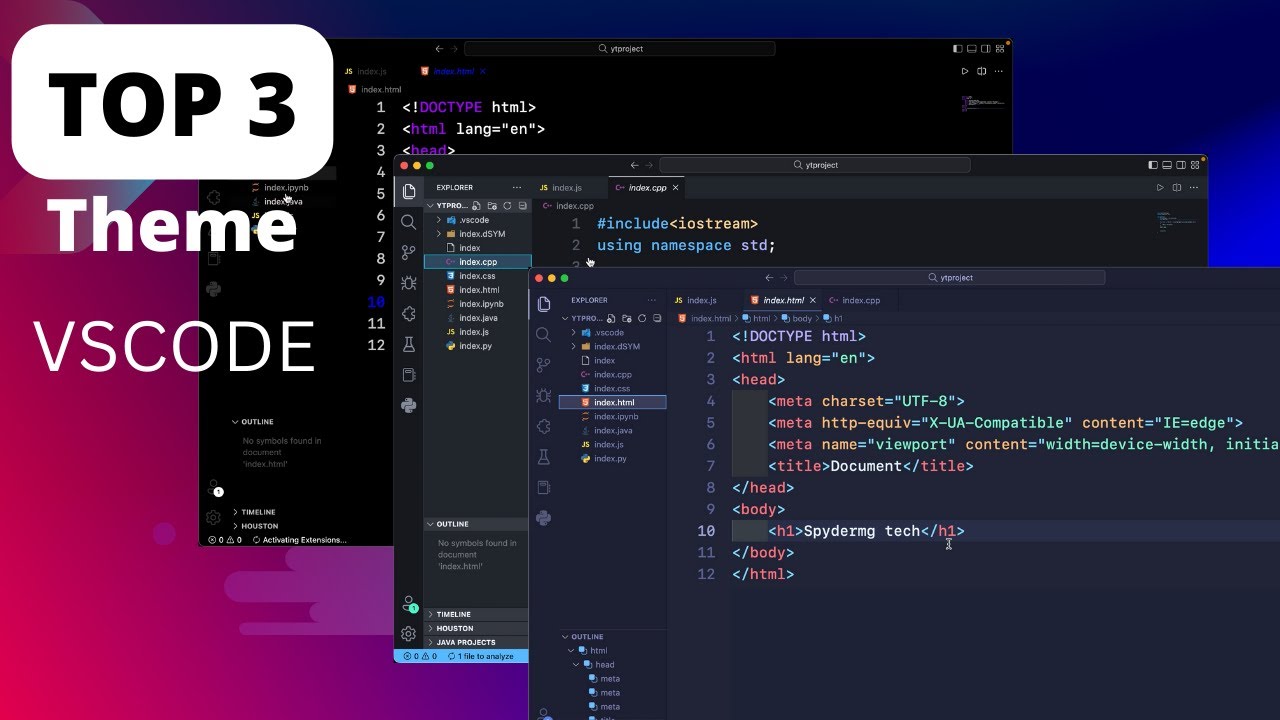
Task: Switch to index.js tab in front window
Action: [704, 300]
